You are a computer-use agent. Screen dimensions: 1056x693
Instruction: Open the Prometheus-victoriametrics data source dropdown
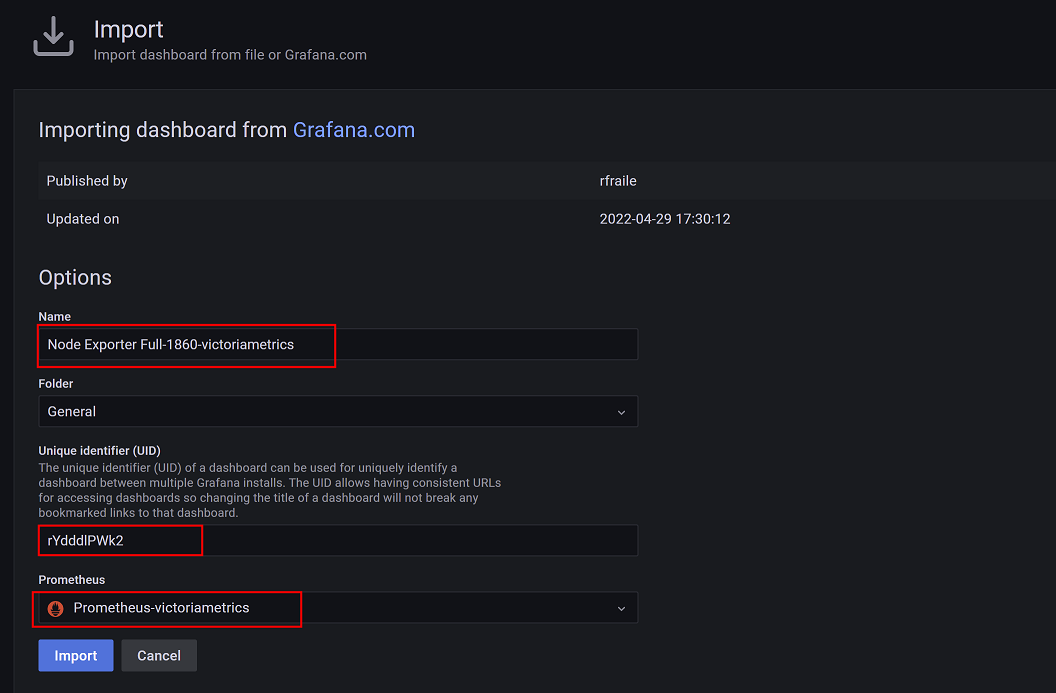click(x=338, y=608)
